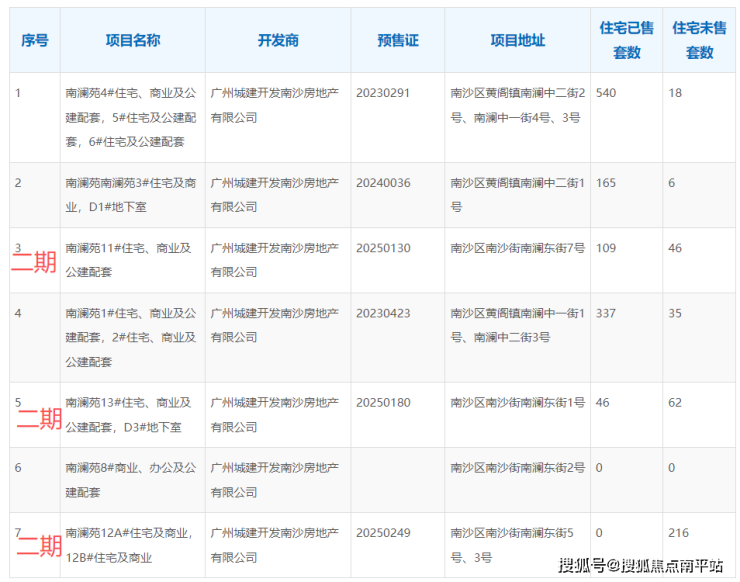Click the 住宅未售套数 column header

tap(699, 41)
